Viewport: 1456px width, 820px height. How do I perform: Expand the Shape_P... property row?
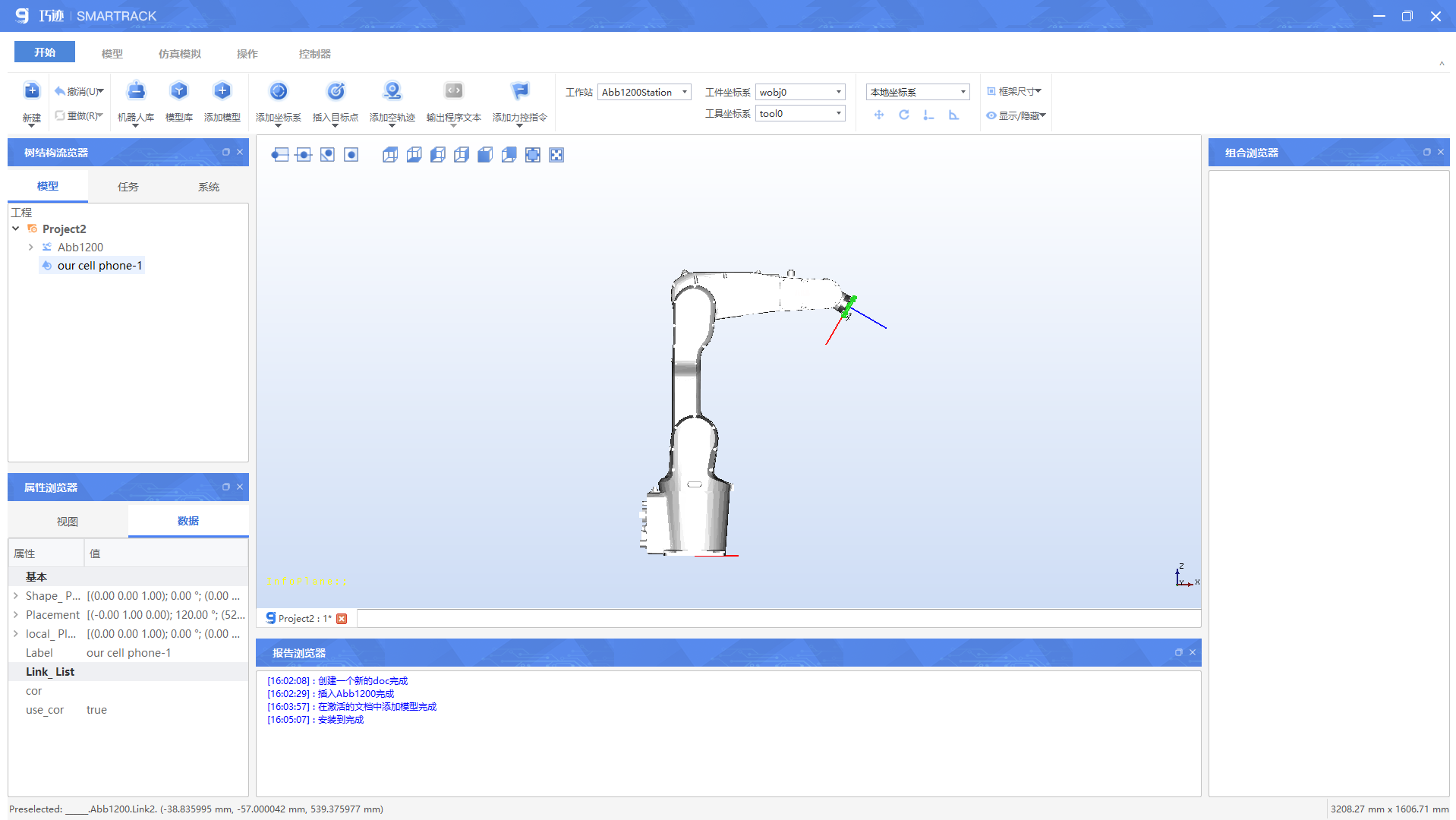coord(16,596)
